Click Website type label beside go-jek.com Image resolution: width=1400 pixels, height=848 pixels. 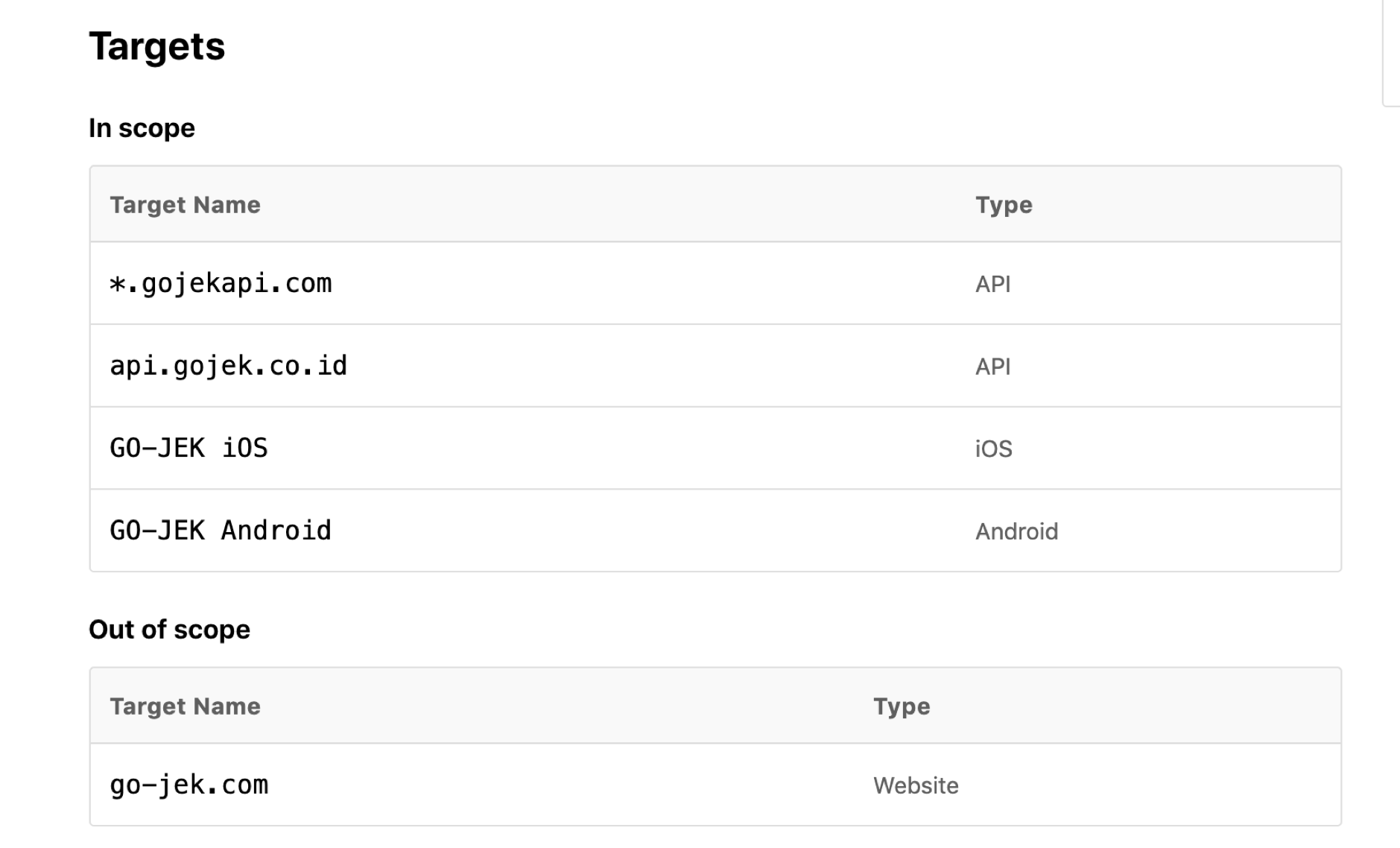[x=916, y=785]
